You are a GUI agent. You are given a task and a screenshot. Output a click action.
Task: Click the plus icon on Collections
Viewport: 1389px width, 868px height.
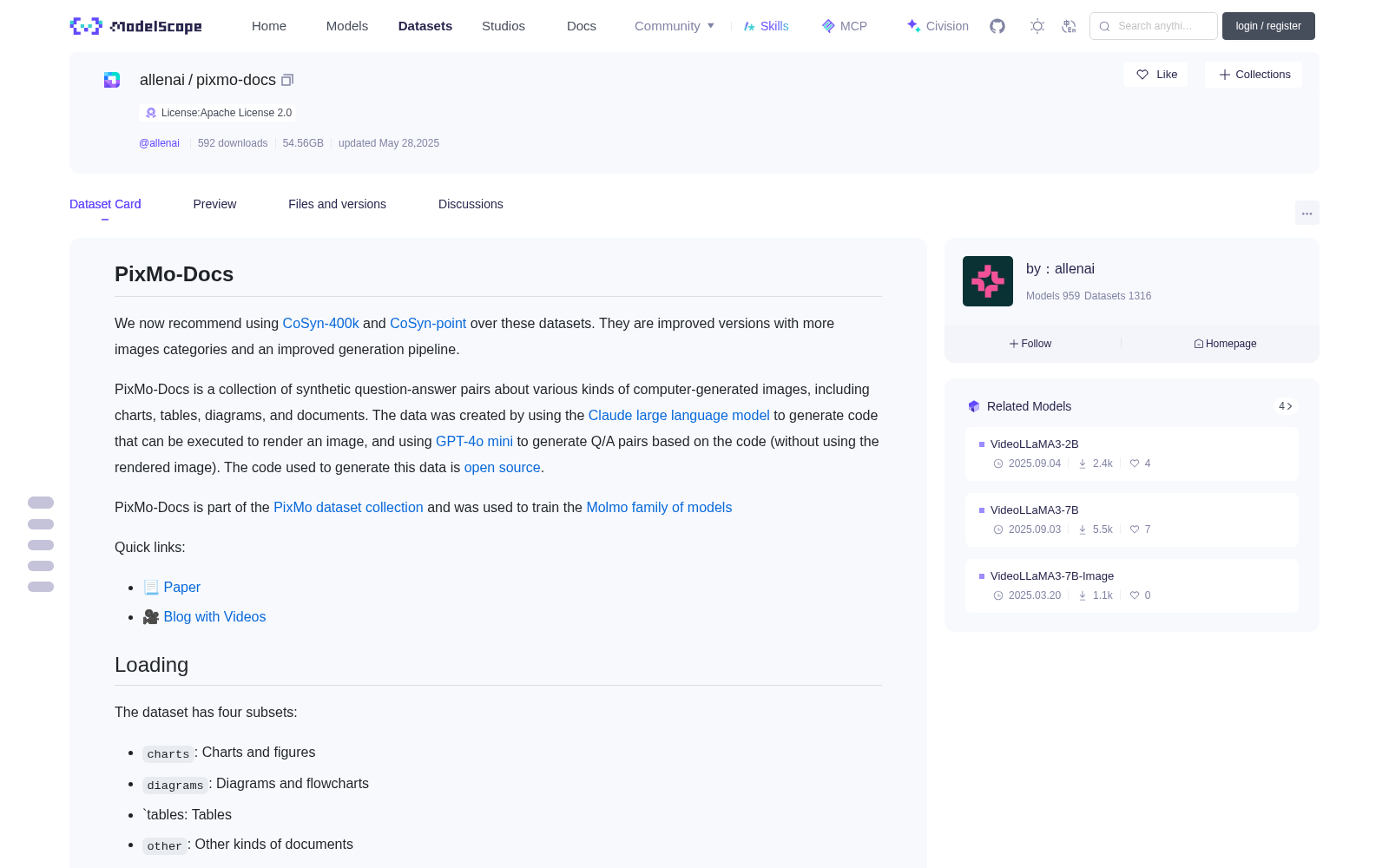click(x=1225, y=75)
